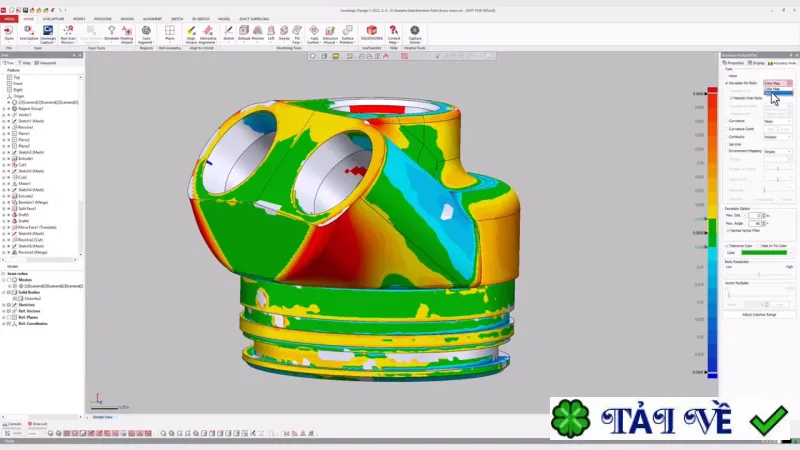Open the red MENU tab

(x=9, y=19)
